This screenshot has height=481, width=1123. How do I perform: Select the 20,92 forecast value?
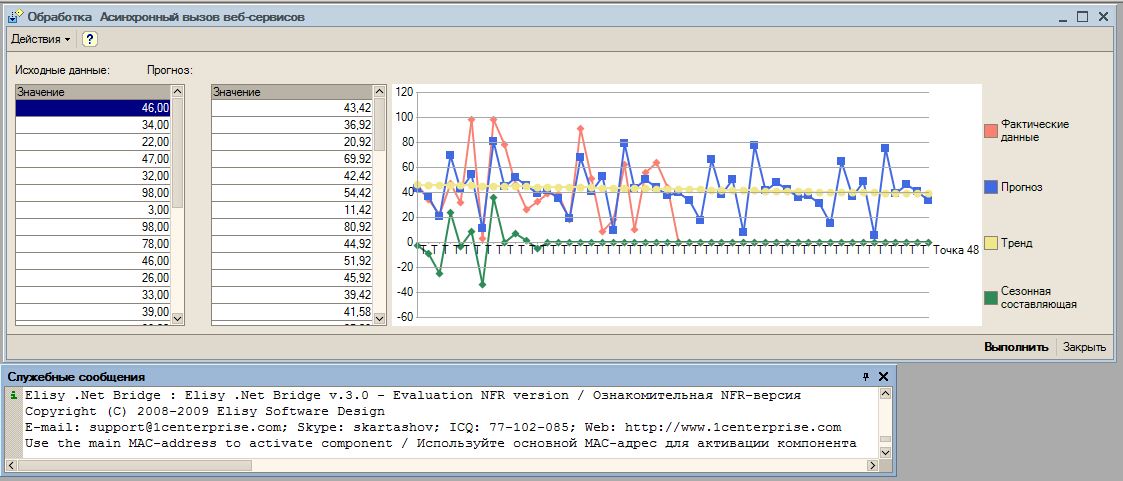pyautogui.click(x=293, y=142)
